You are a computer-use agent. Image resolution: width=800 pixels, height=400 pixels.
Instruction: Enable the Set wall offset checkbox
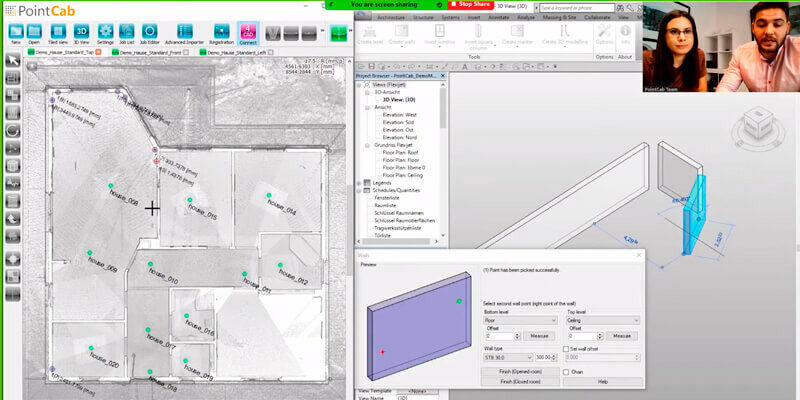tap(566, 349)
